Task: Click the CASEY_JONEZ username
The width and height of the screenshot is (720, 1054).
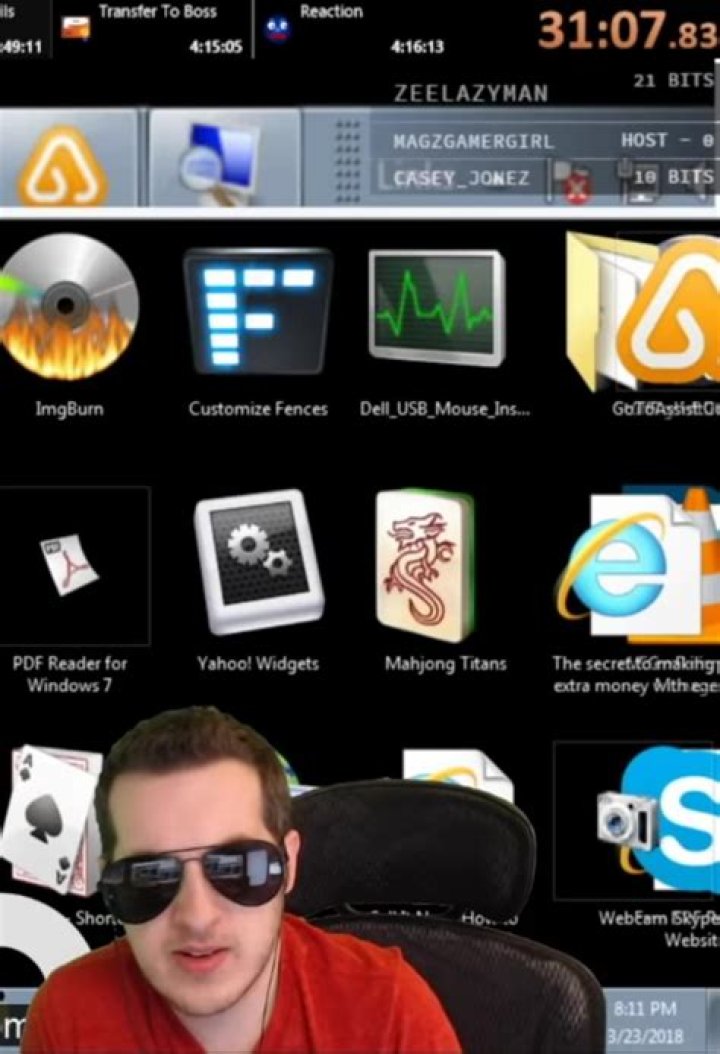Action: (x=461, y=178)
